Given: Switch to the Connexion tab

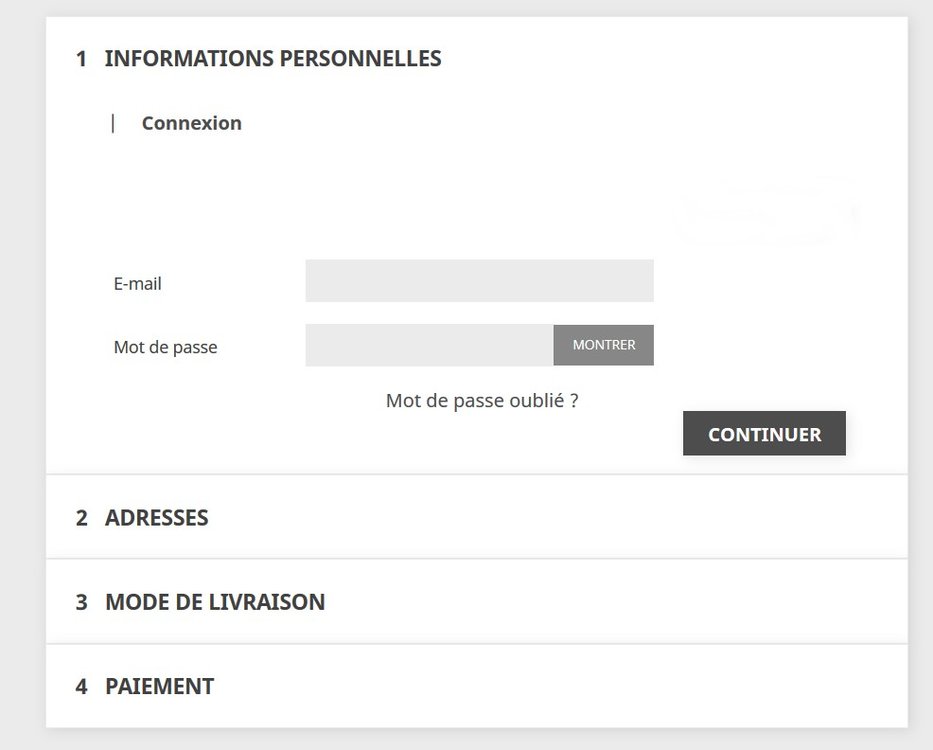Looking at the screenshot, I should click(191, 123).
